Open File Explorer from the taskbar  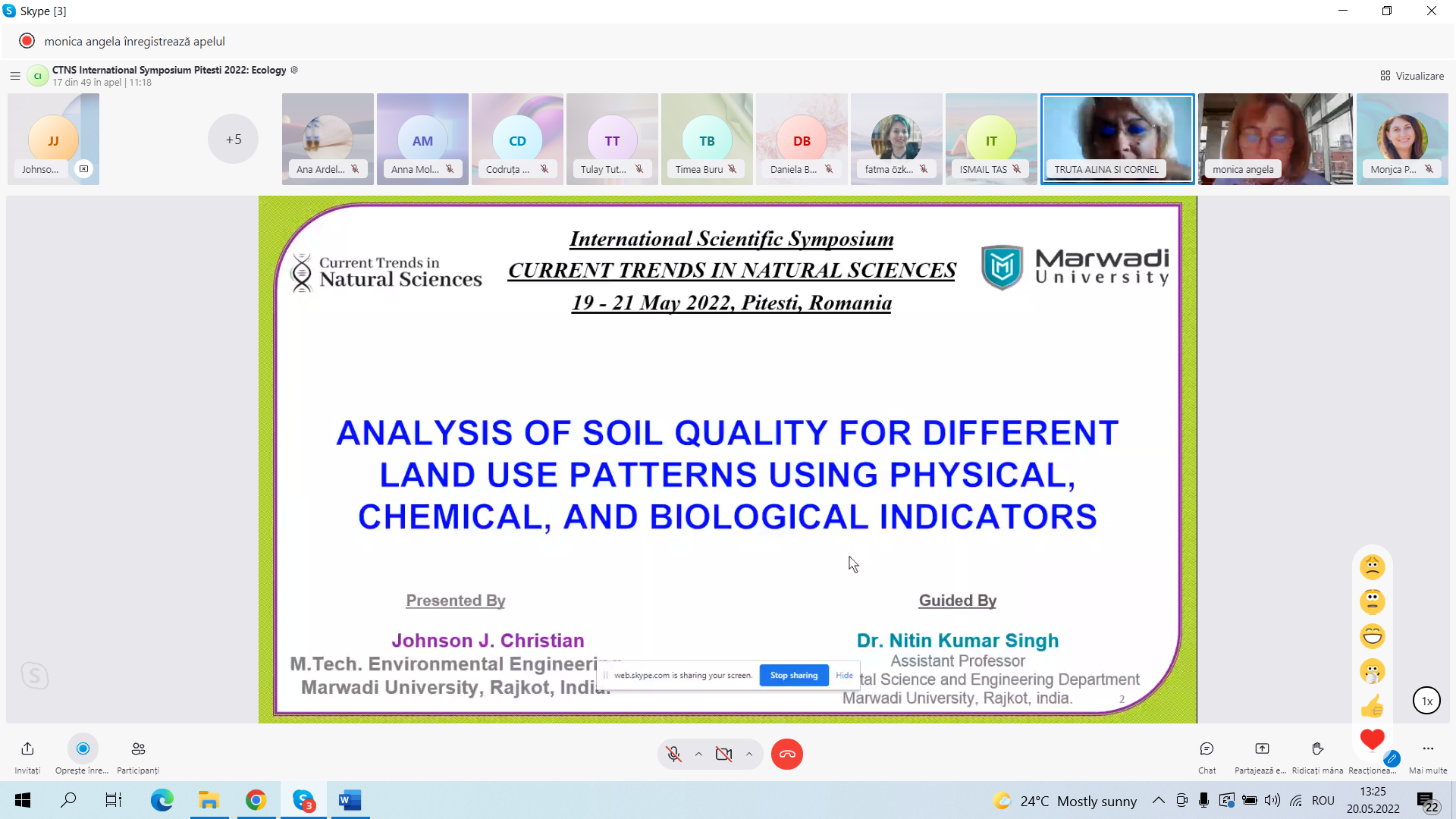coord(209,800)
